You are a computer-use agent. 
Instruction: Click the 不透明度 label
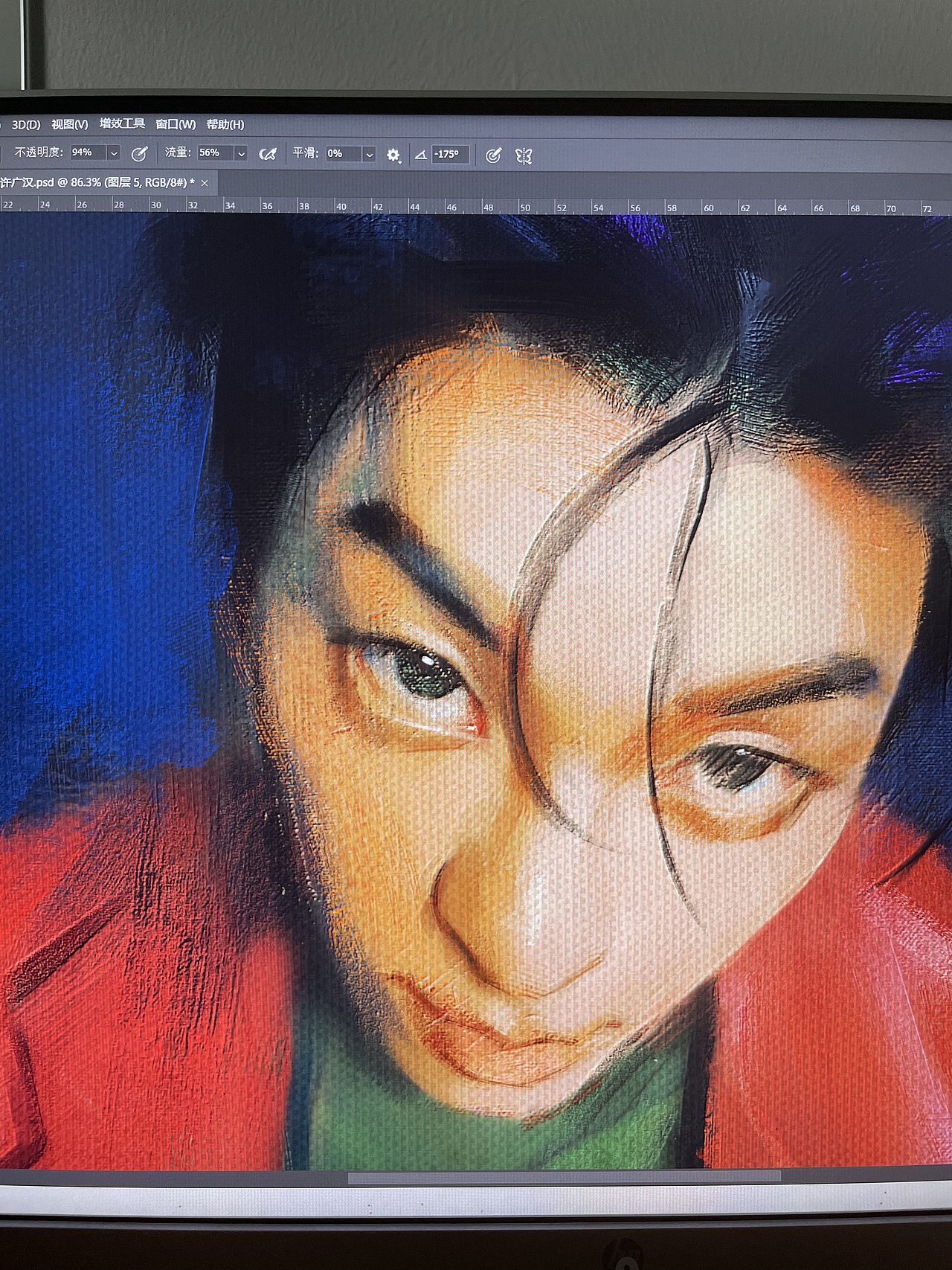click(x=37, y=152)
